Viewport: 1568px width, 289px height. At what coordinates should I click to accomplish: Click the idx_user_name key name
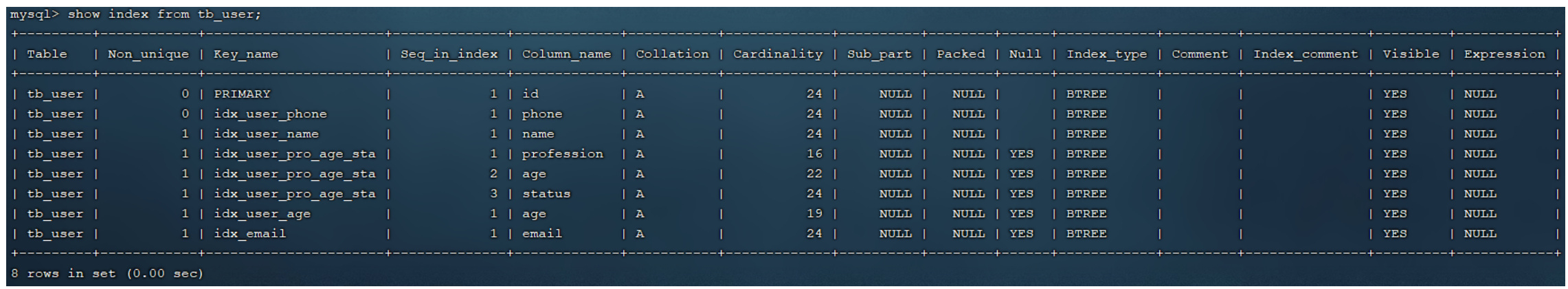coord(266,134)
